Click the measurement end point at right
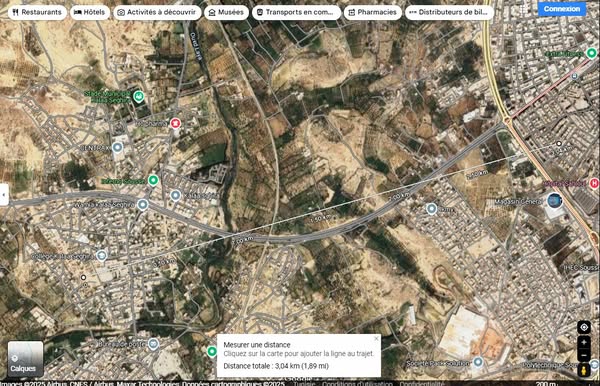 pyautogui.click(x=559, y=143)
